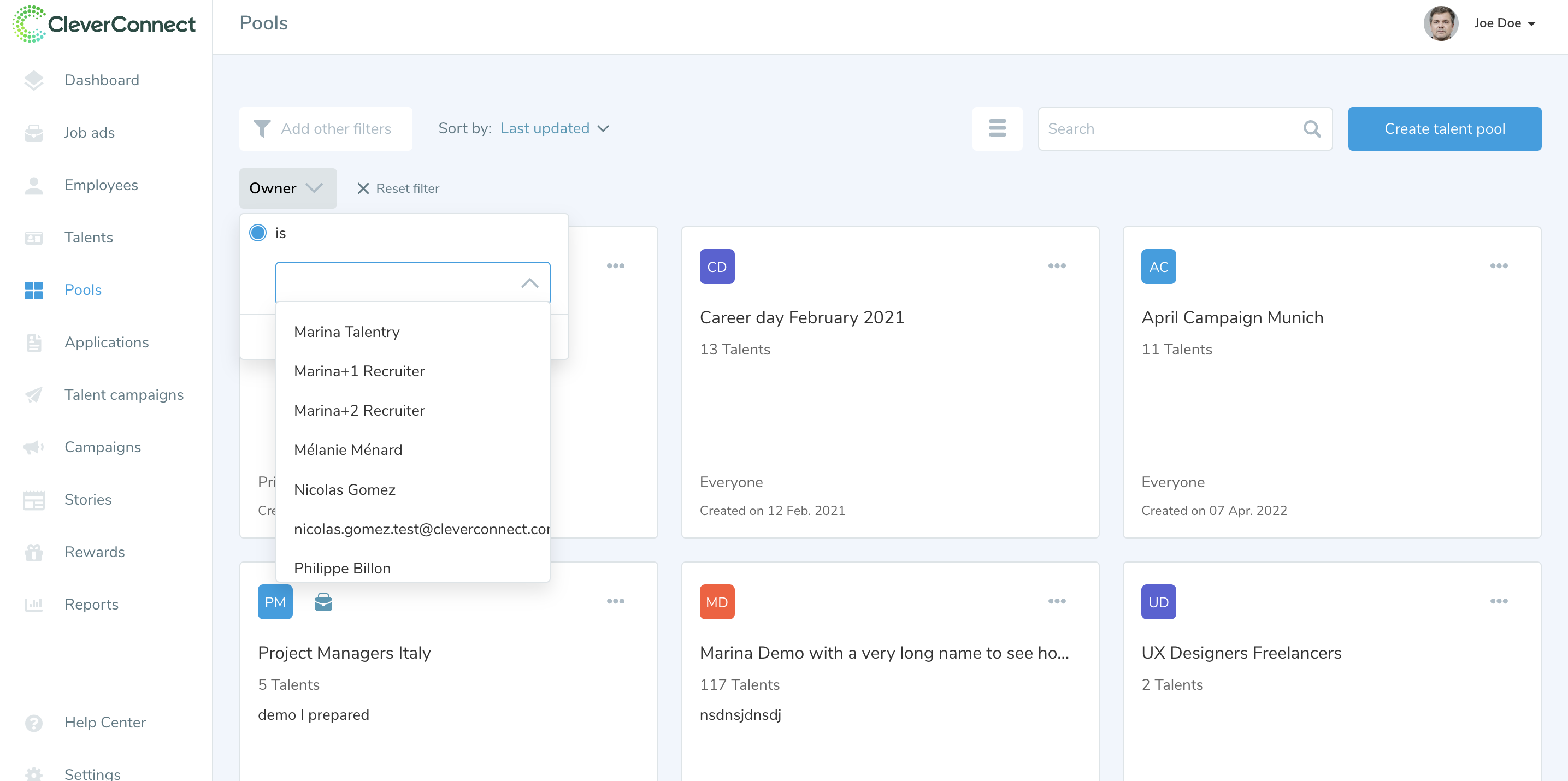Image resolution: width=1568 pixels, height=781 pixels.
Task: Open UX Designers Freelancers three-dot menu
Action: (x=1498, y=601)
